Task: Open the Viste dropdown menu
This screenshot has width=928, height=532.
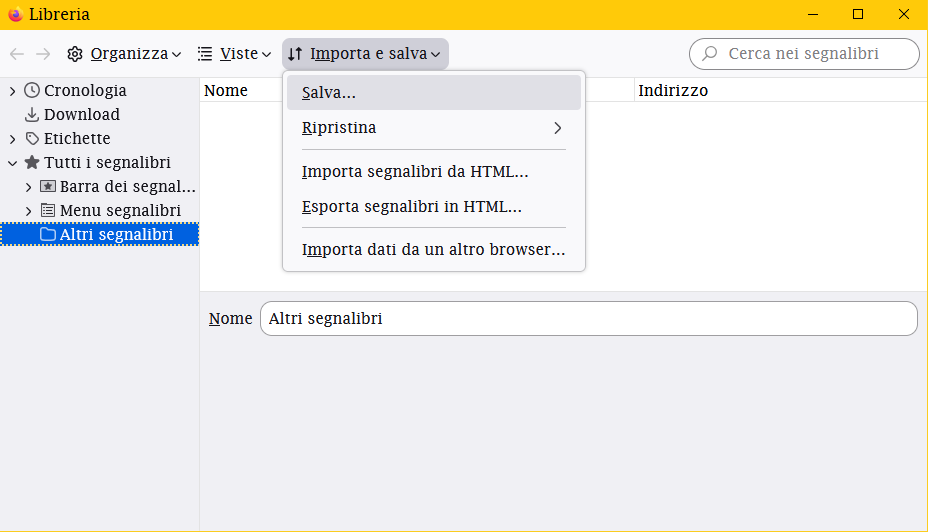Action: tap(234, 54)
